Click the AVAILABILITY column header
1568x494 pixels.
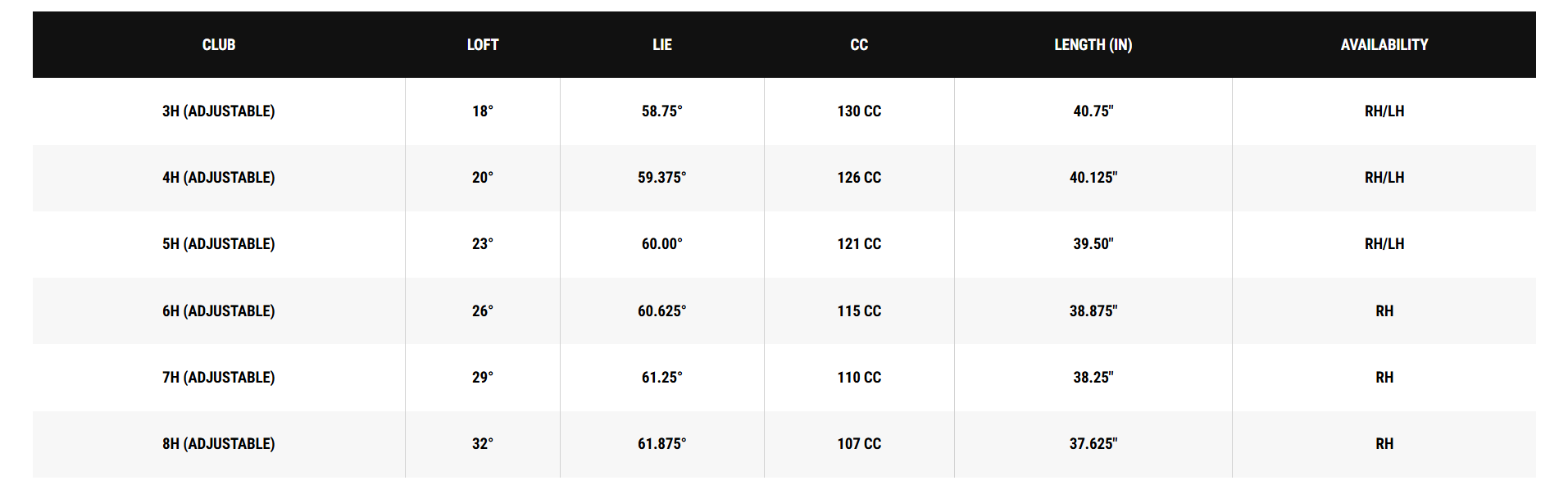point(1384,45)
